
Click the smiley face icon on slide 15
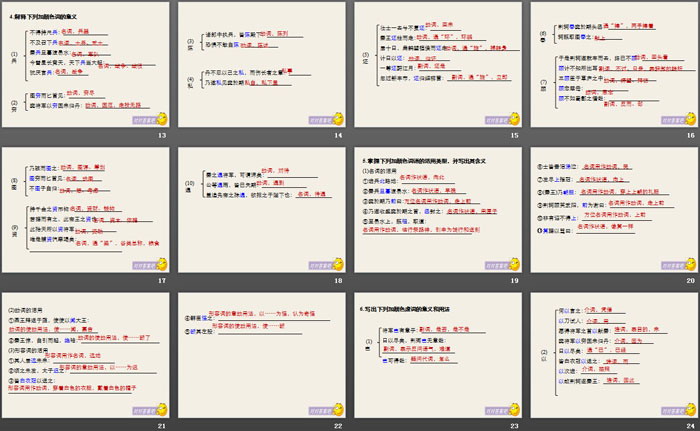(515, 119)
